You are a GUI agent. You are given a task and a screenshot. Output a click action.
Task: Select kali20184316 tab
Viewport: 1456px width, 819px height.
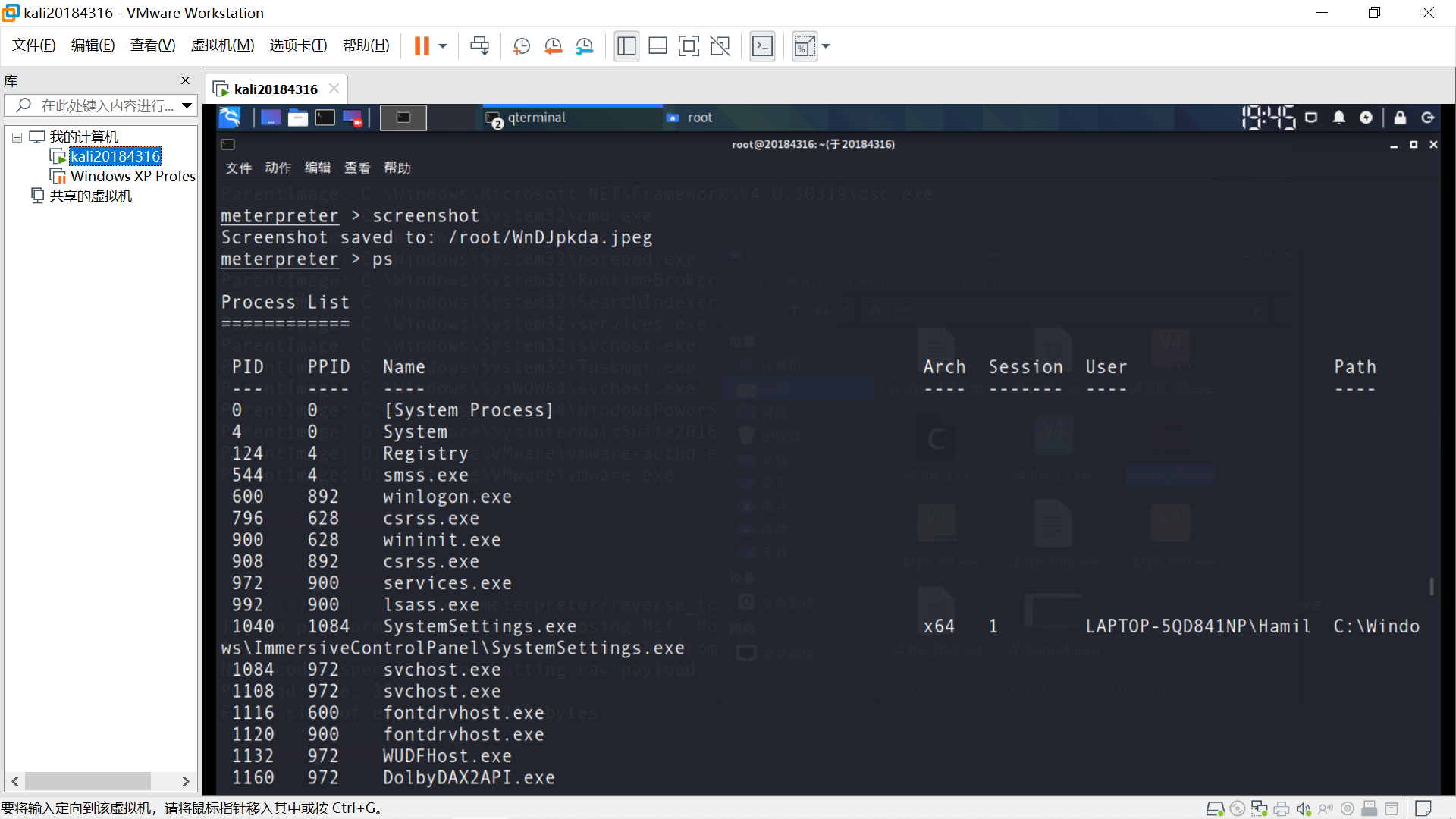[x=275, y=89]
